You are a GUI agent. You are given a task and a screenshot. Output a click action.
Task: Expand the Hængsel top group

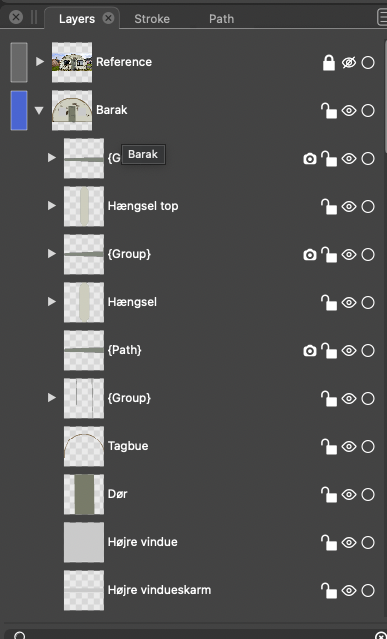pyautogui.click(x=51, y=206)
